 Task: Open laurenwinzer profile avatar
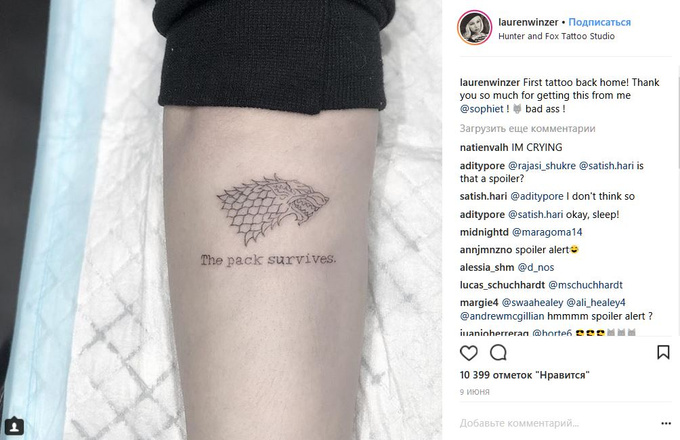(x=474, y=28)
